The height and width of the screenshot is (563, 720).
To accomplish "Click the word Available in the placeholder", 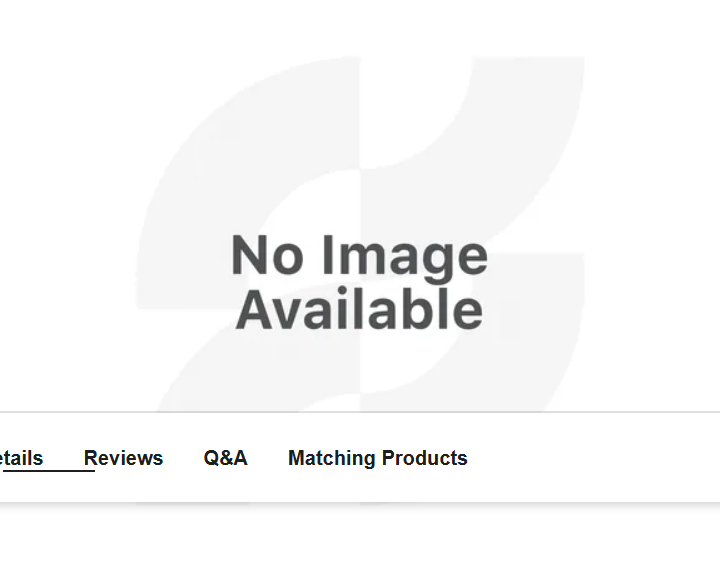I will pyautogui.click(x=360, y=309).
